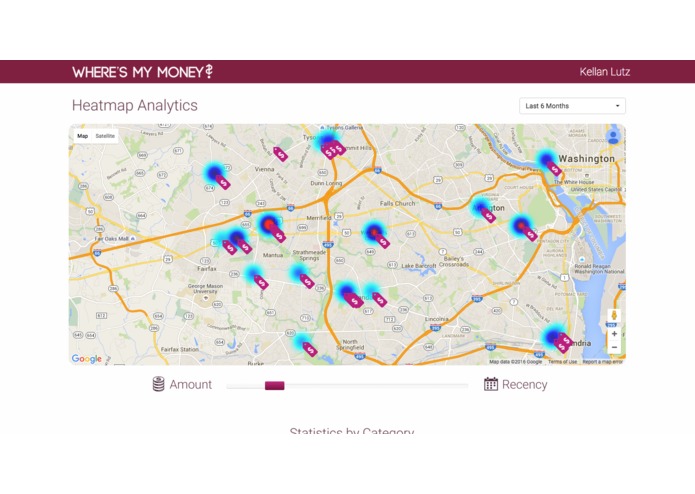
Task: Open map Terms of Use link
Action: (562, 362)
